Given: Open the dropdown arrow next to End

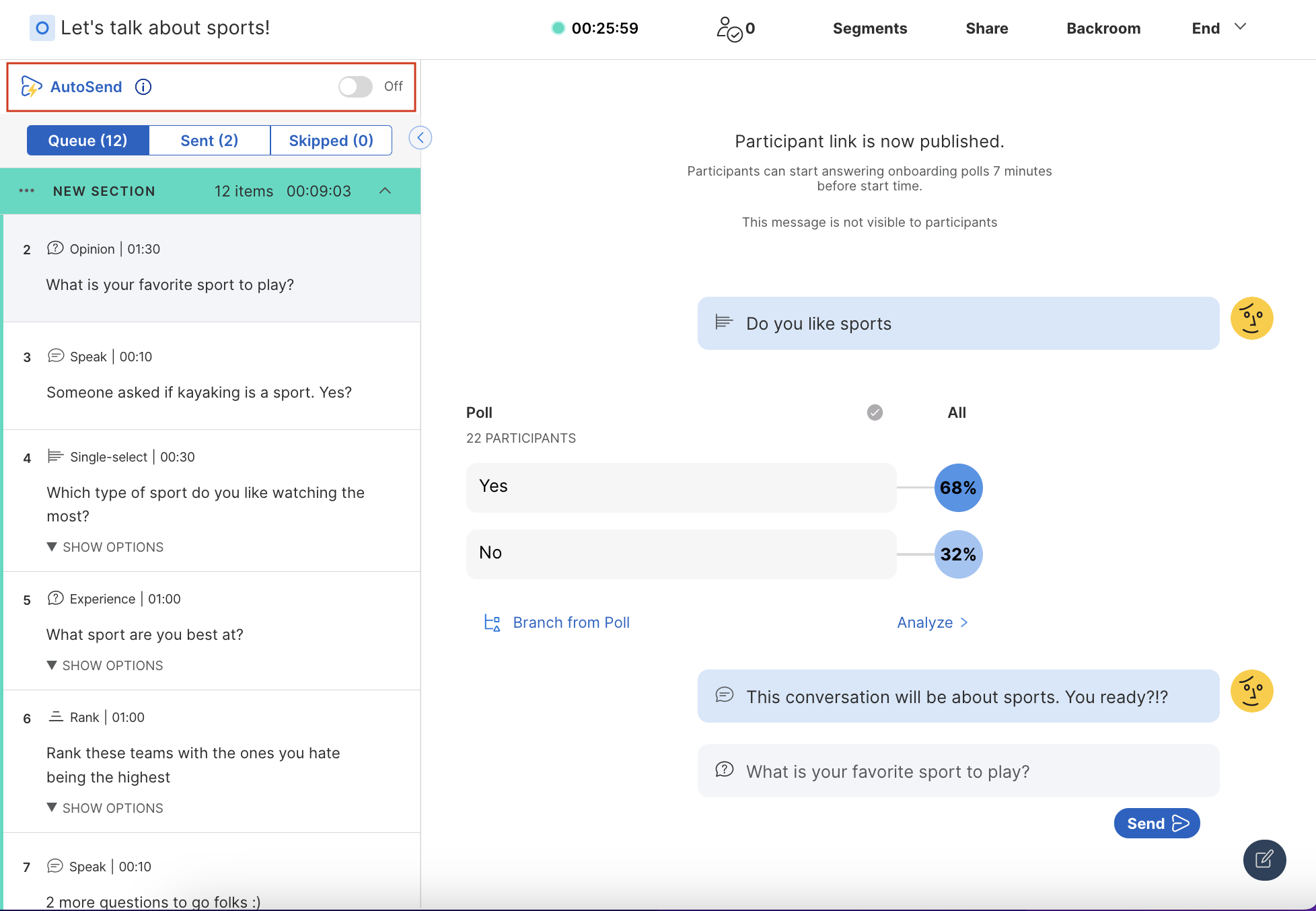Looking at the screenshot, I should 1241,27.
